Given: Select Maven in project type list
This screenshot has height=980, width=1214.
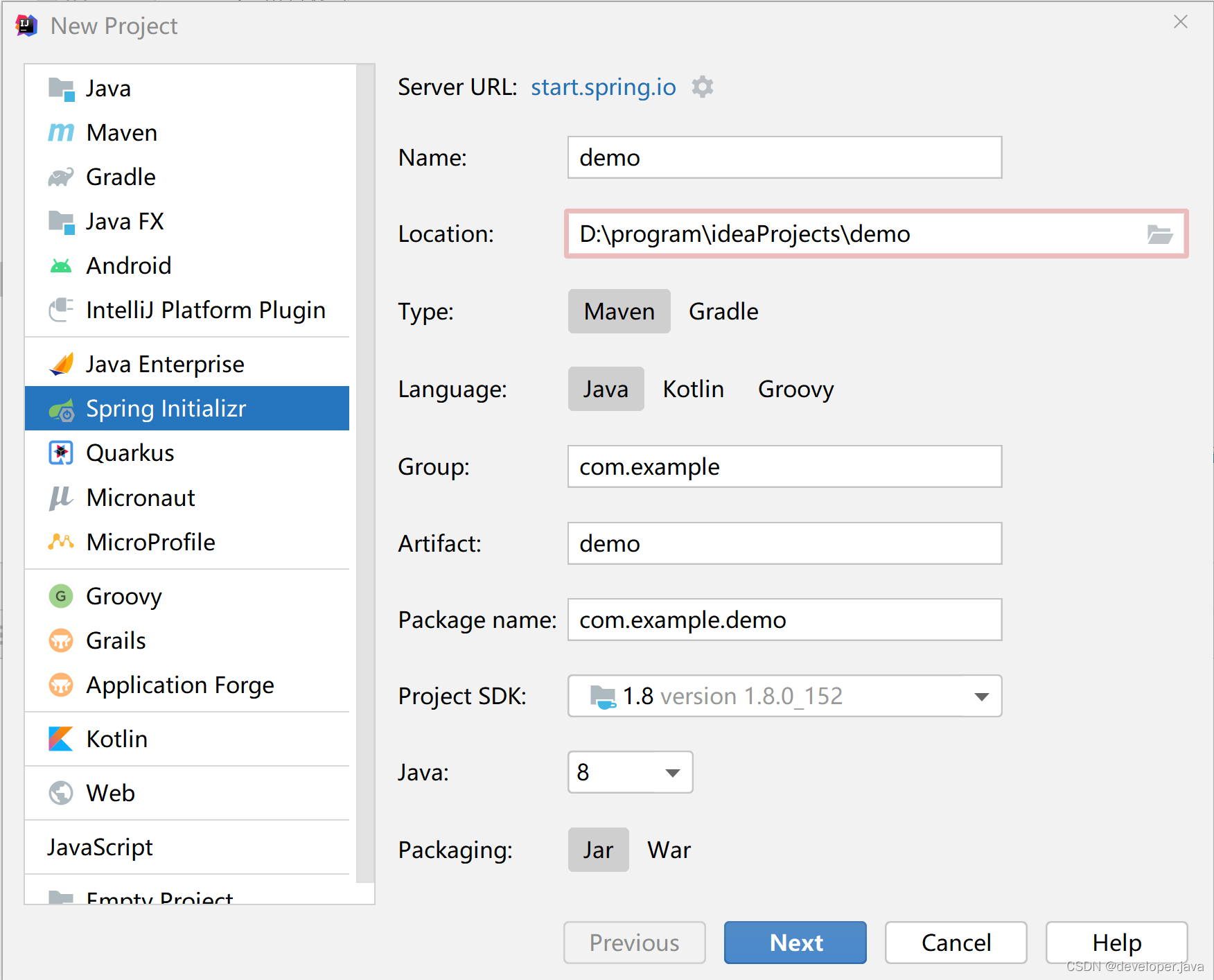Looking at the screenshot, I should [x=187, y=132].
